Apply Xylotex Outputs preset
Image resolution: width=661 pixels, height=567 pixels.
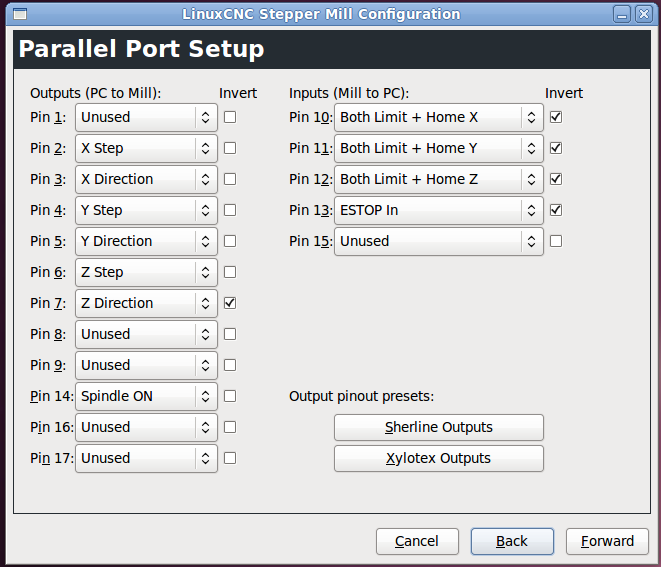click(x=439, y=458)
